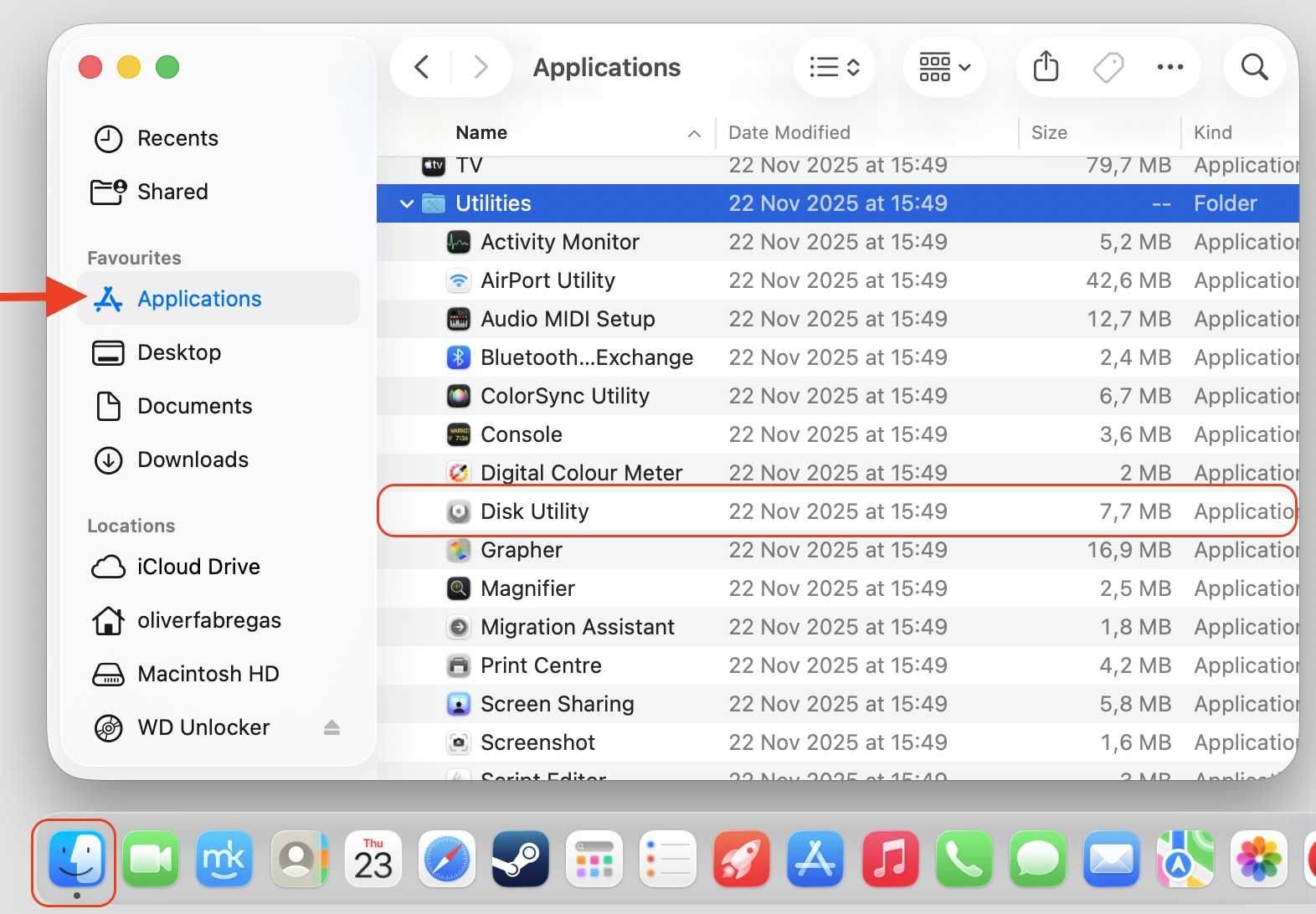Viewport: 1316px width, 914px height.
Task: Click the Share toolbar icon
Action: (1046, 67)
